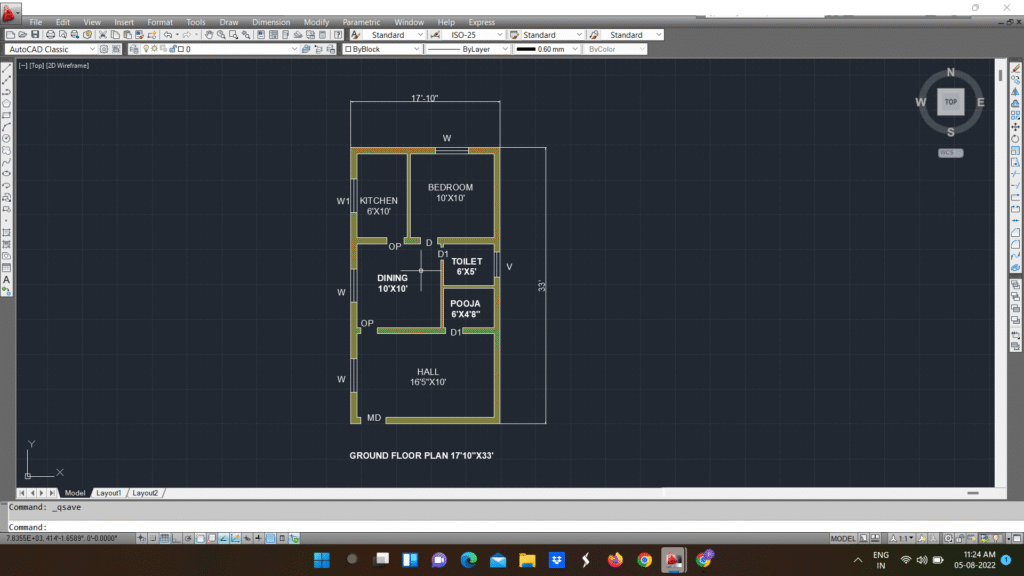The height and width of the screenshot is (576, 1024).
Task: Click the Dimension Style icon beside ISO-25
Action: click(435, 35)
